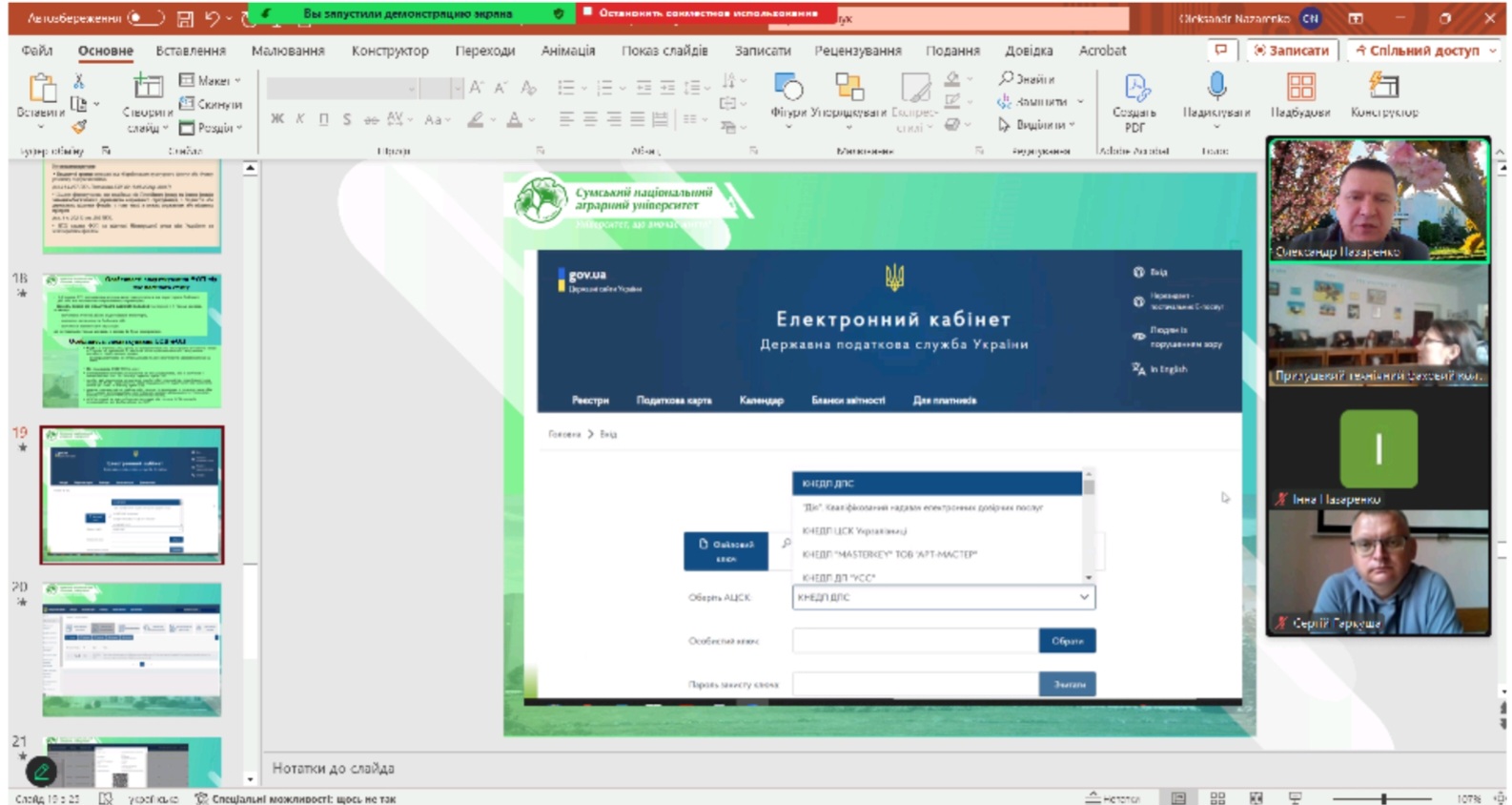Open the font name combo box
This screenshot has height=805, width=1512.
coord(342,88)
